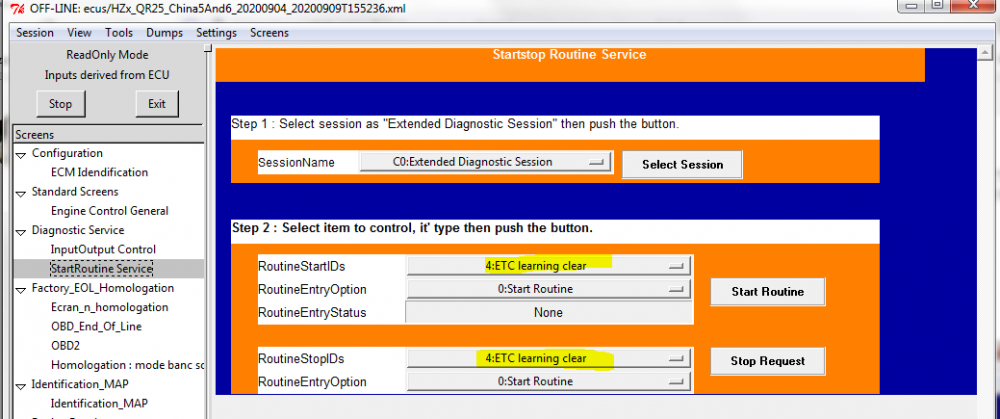The width and height of the screenshot is (1000, 419).
Task: Open the Tools menu
Action: [x=119, y=33]
